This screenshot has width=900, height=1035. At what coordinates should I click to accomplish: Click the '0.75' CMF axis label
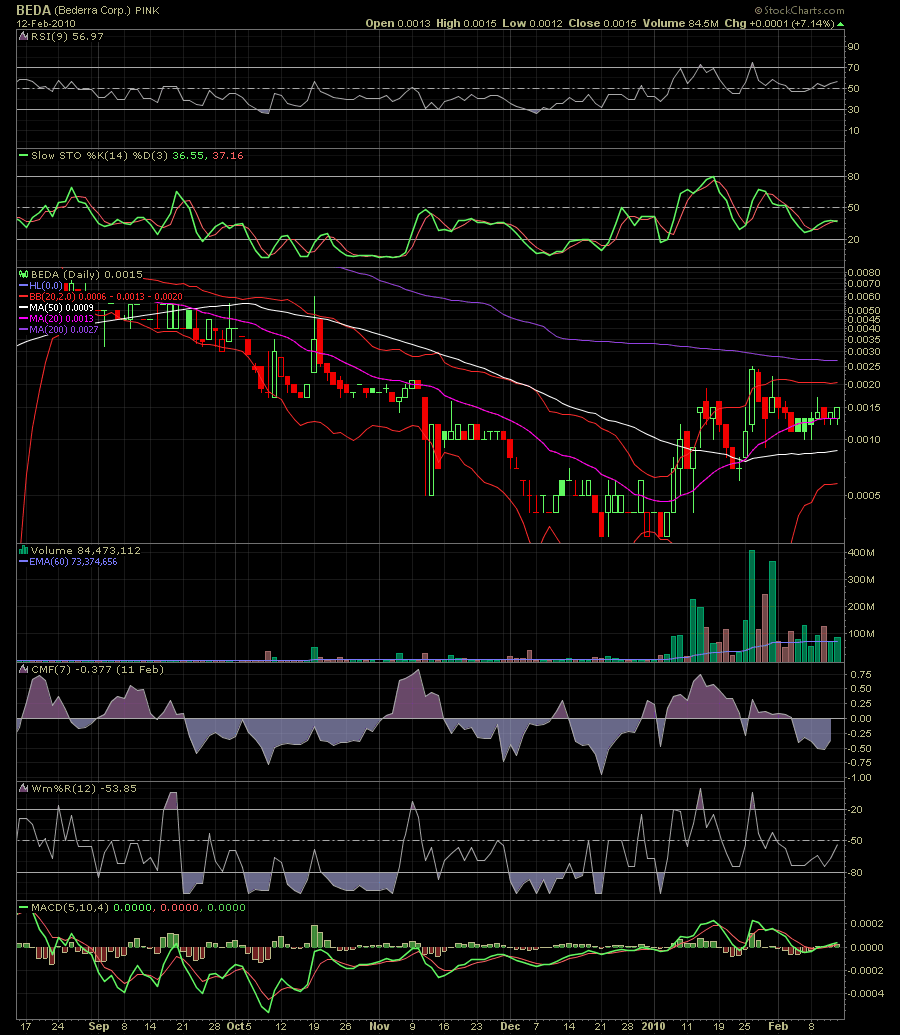[x=860, y=675]
